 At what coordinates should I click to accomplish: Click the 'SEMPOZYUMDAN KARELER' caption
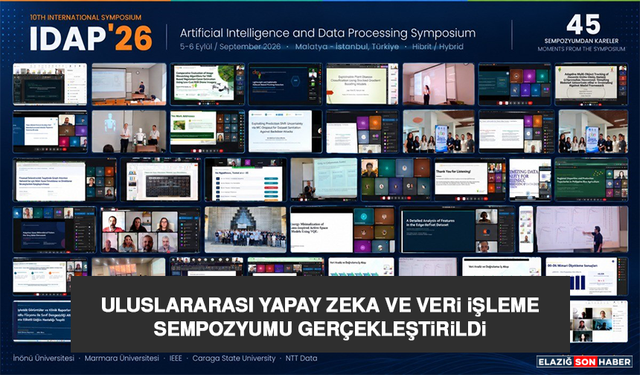coord(581,41)
